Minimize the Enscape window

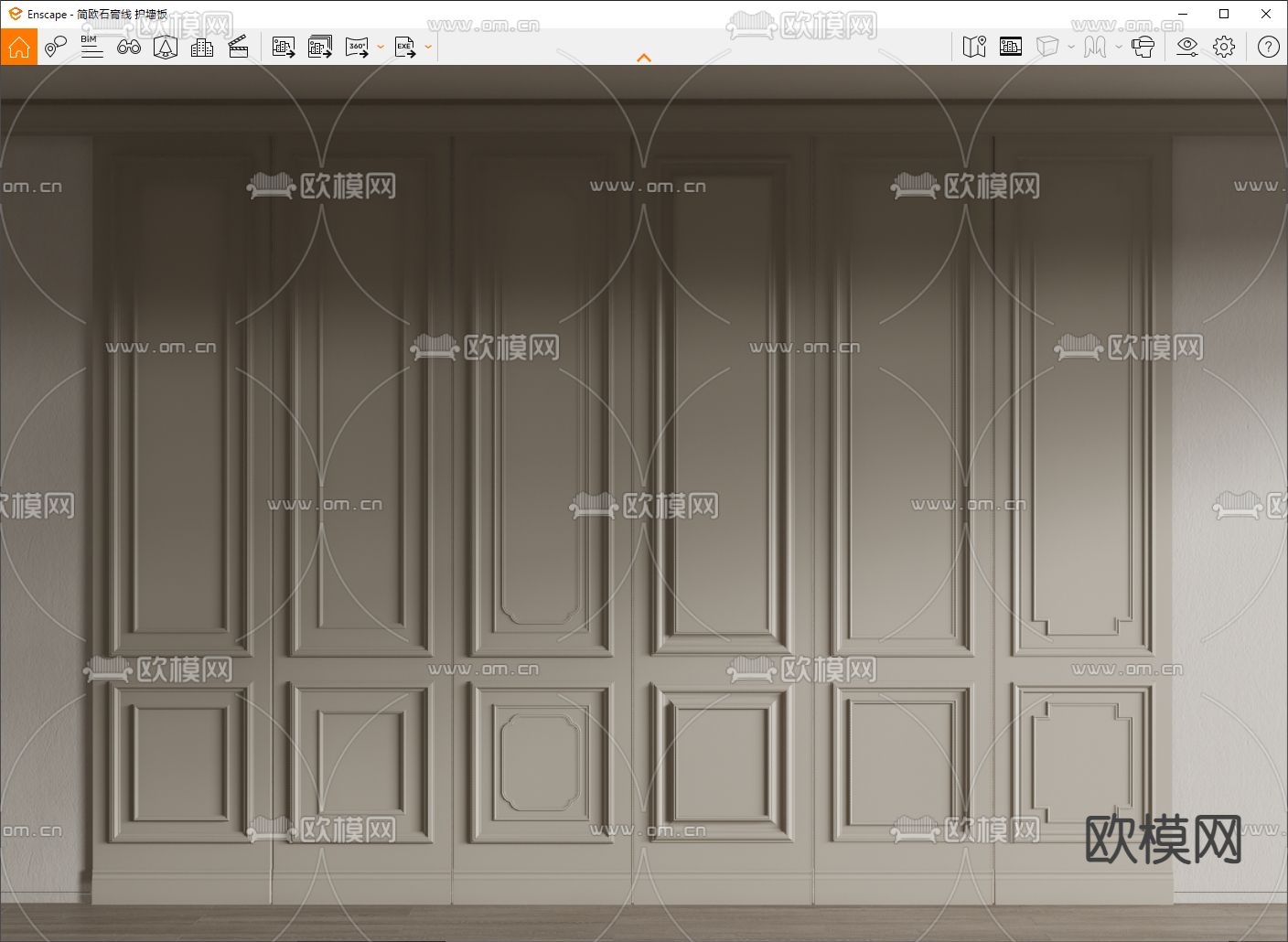[x=1182, y=14]
